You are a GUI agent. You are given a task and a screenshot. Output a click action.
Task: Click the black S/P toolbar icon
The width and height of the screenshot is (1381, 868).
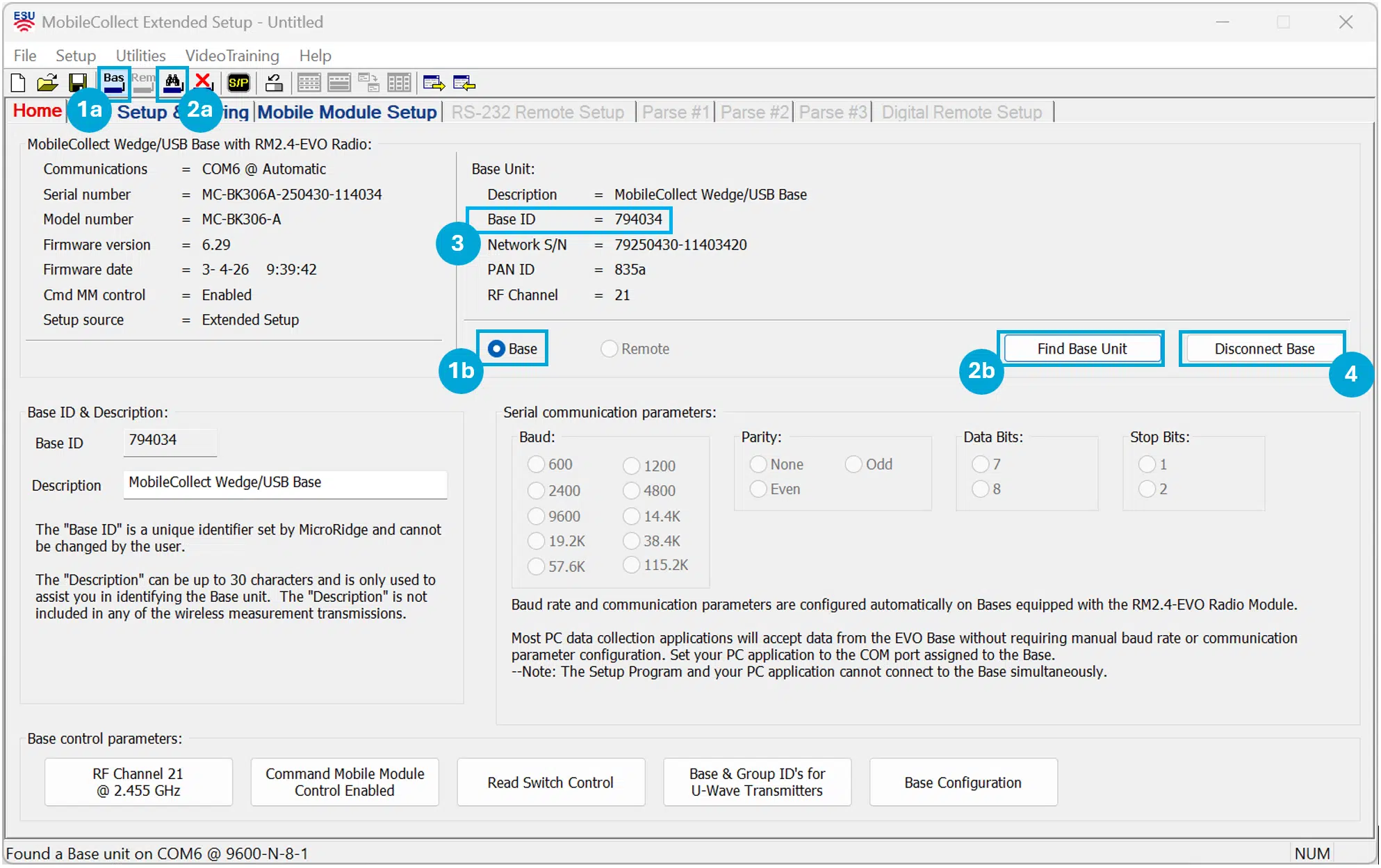click(238, 83)
